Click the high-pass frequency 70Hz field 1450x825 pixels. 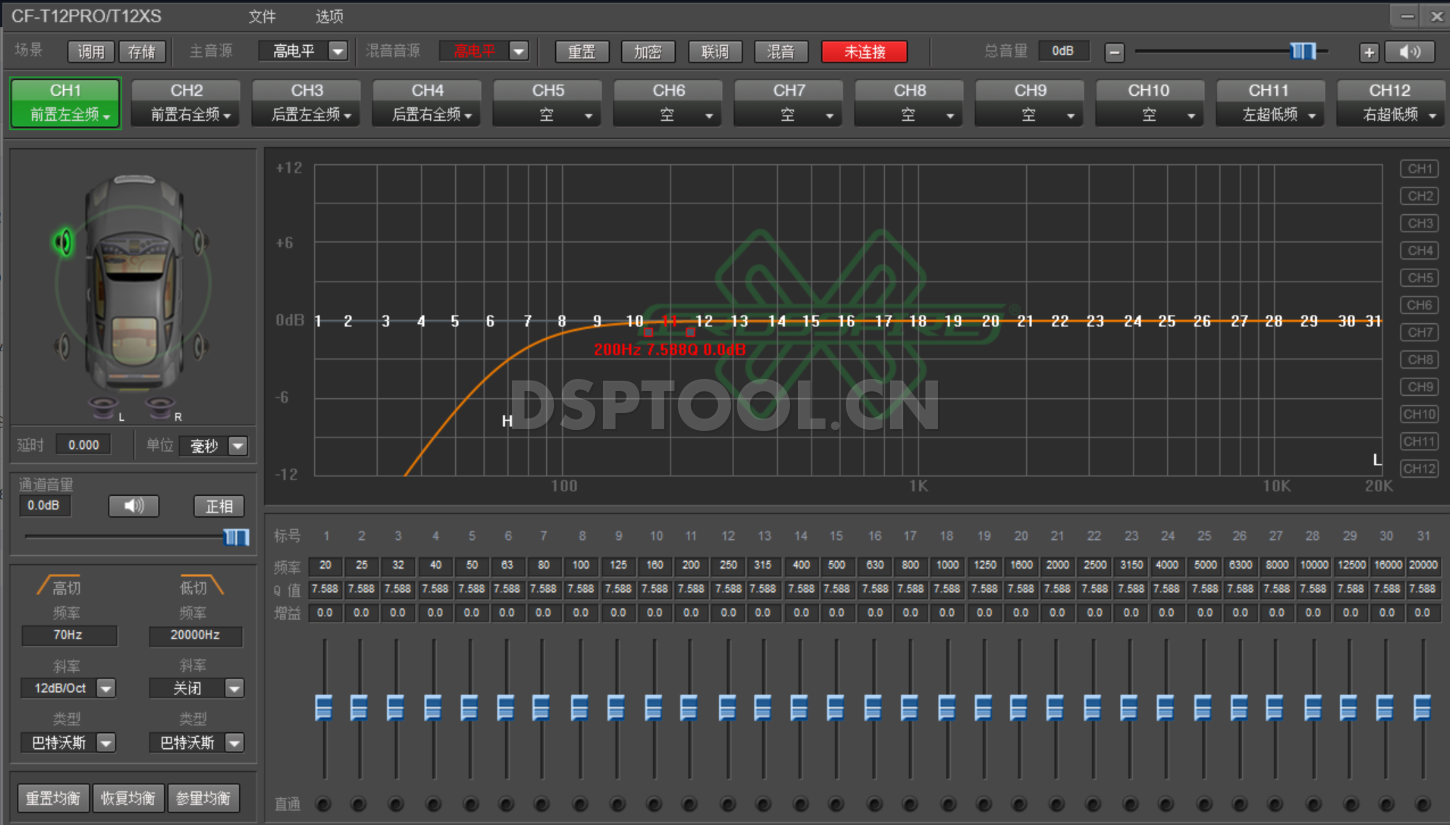[69, 635]
